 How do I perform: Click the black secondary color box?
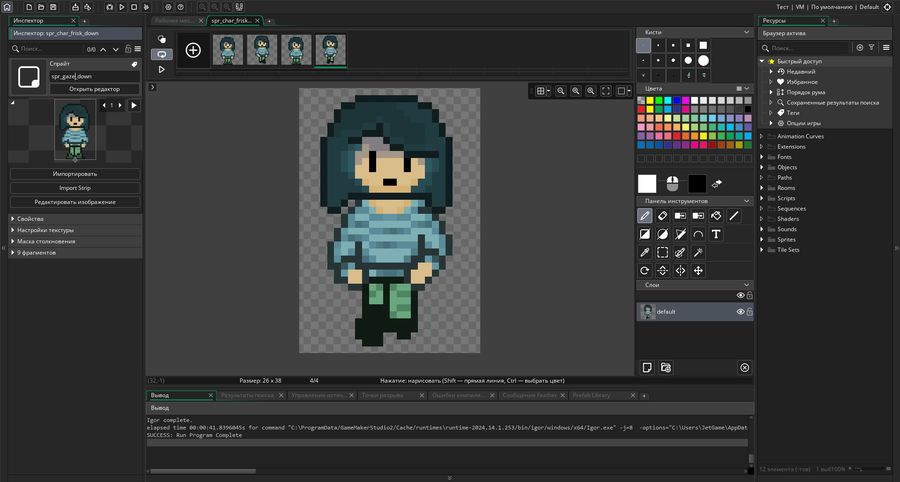[697, 184]
